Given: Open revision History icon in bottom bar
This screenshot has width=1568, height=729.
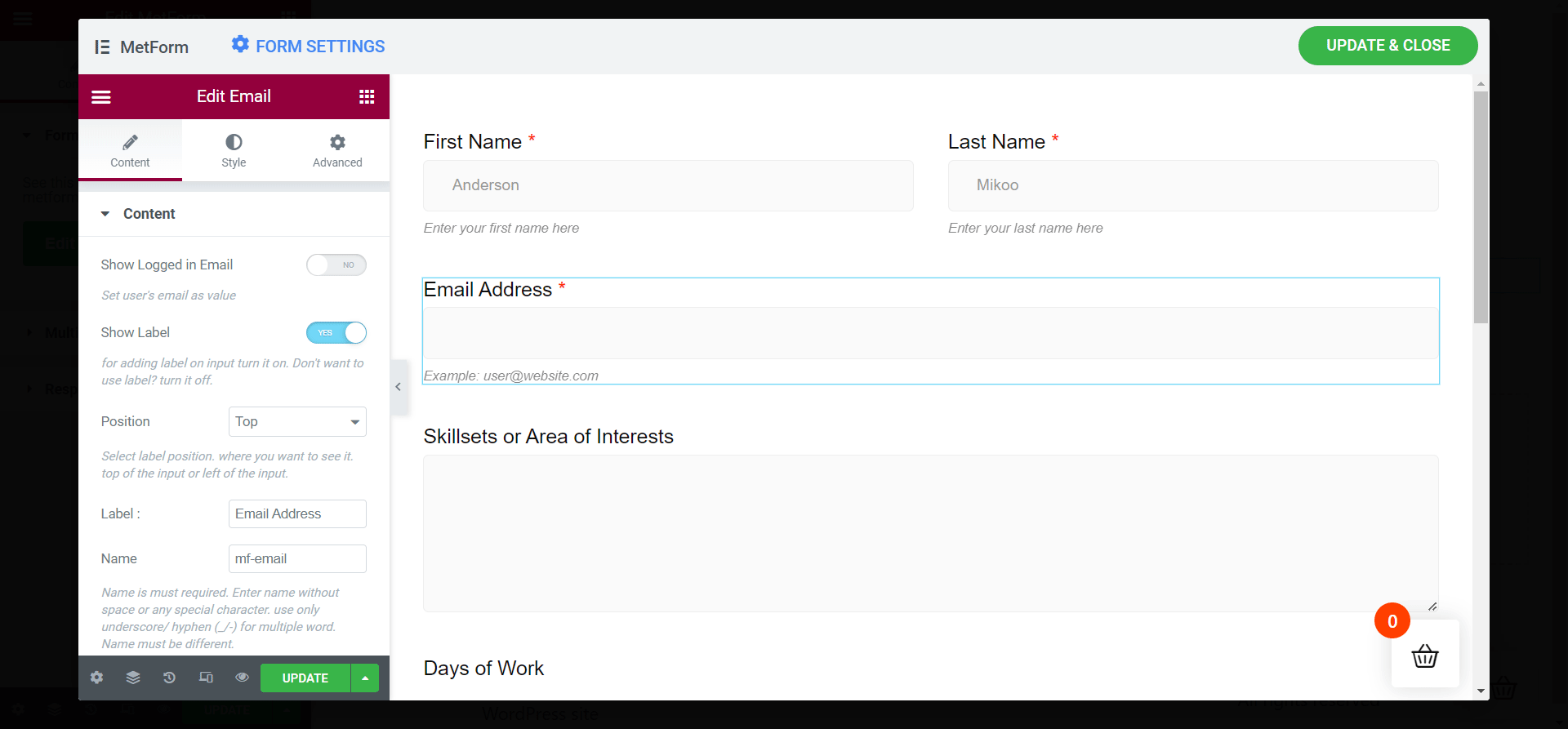Looking at the screenshot, I should click(x=169, y=678).
